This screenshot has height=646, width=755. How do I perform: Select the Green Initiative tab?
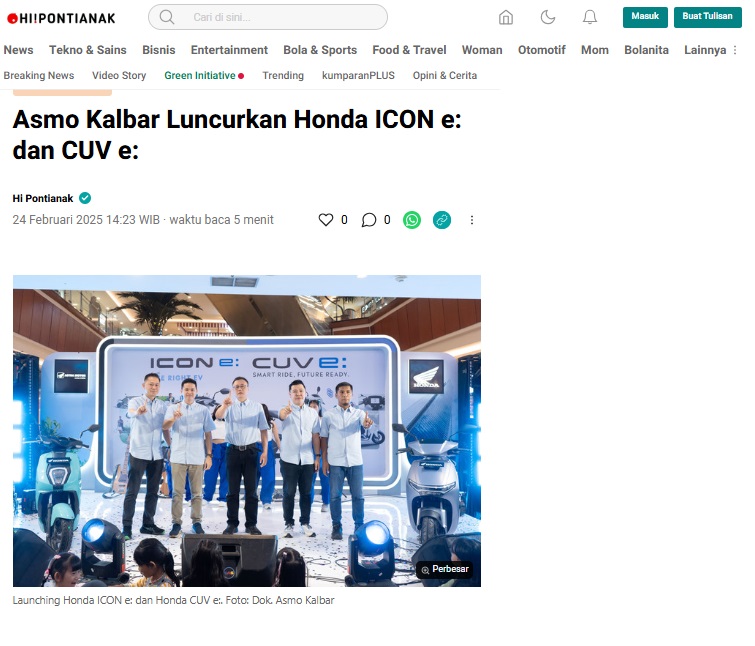(x=204, y=76)
